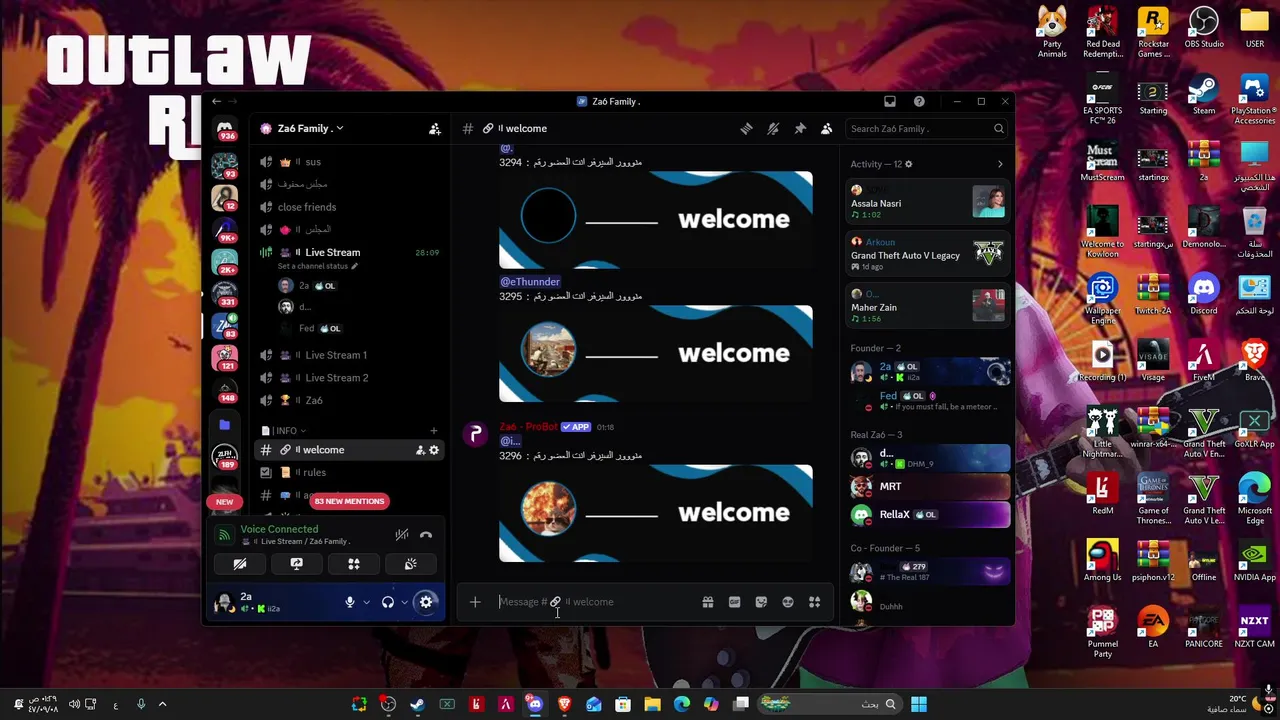Create channel with INFO category plus
This screenshot has height=720, width=1280.
pyautogui.click(x=433, y=430)
